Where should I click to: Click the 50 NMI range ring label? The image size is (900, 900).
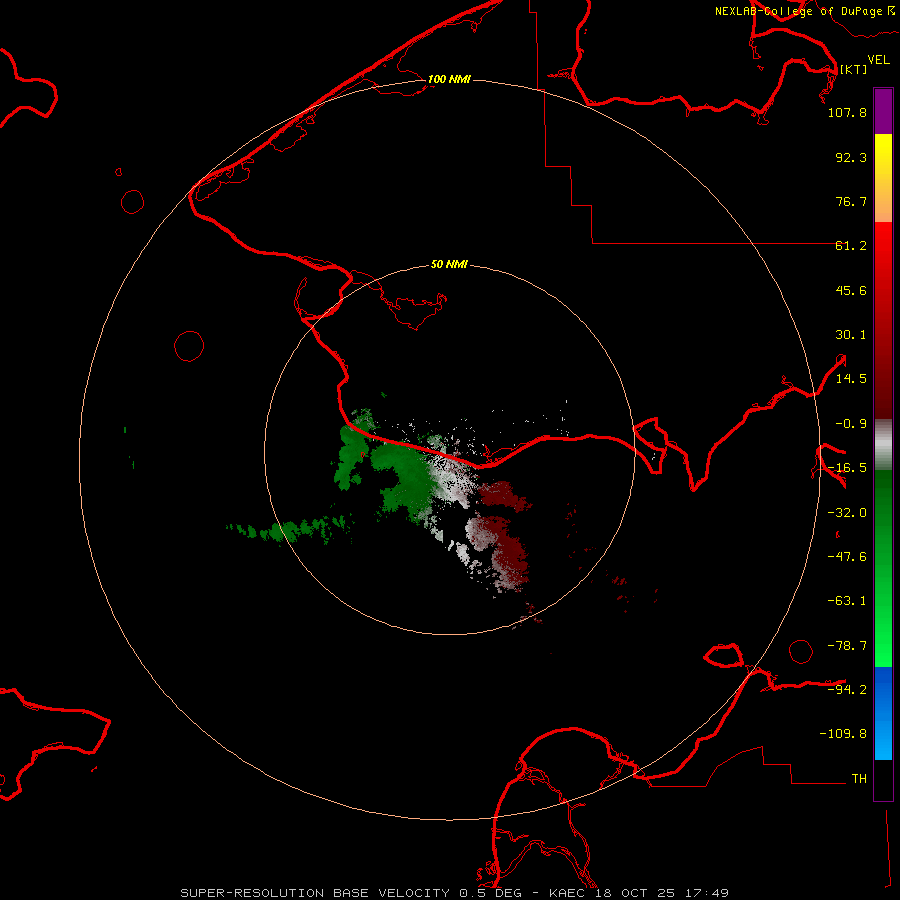(x=449, y=264)
